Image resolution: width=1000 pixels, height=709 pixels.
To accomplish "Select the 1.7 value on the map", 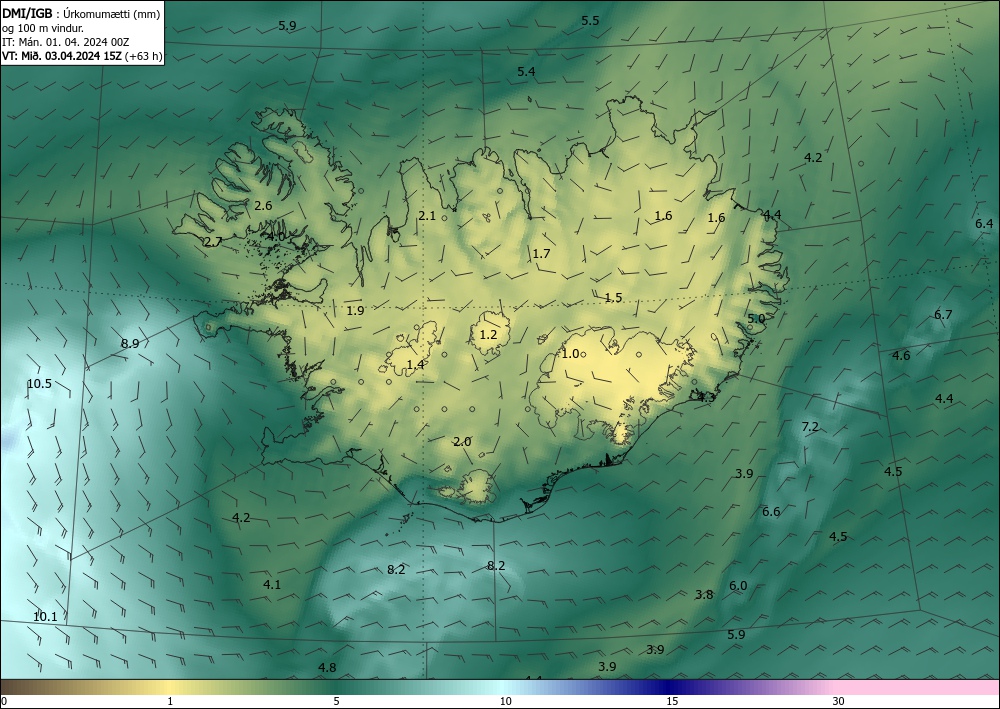I will pos(541,254).
